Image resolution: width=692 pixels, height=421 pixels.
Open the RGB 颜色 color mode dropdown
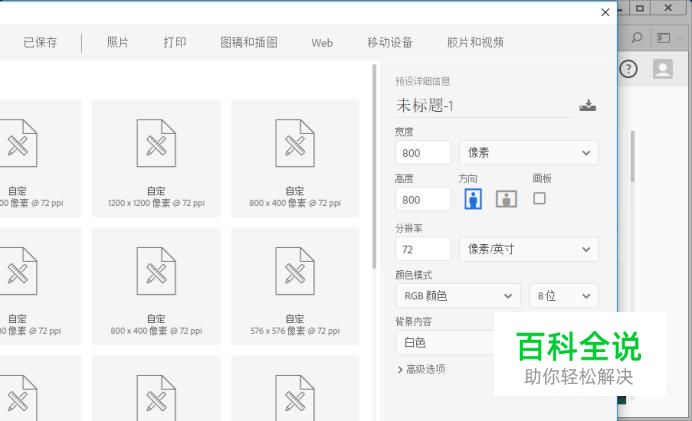point(458,296)
